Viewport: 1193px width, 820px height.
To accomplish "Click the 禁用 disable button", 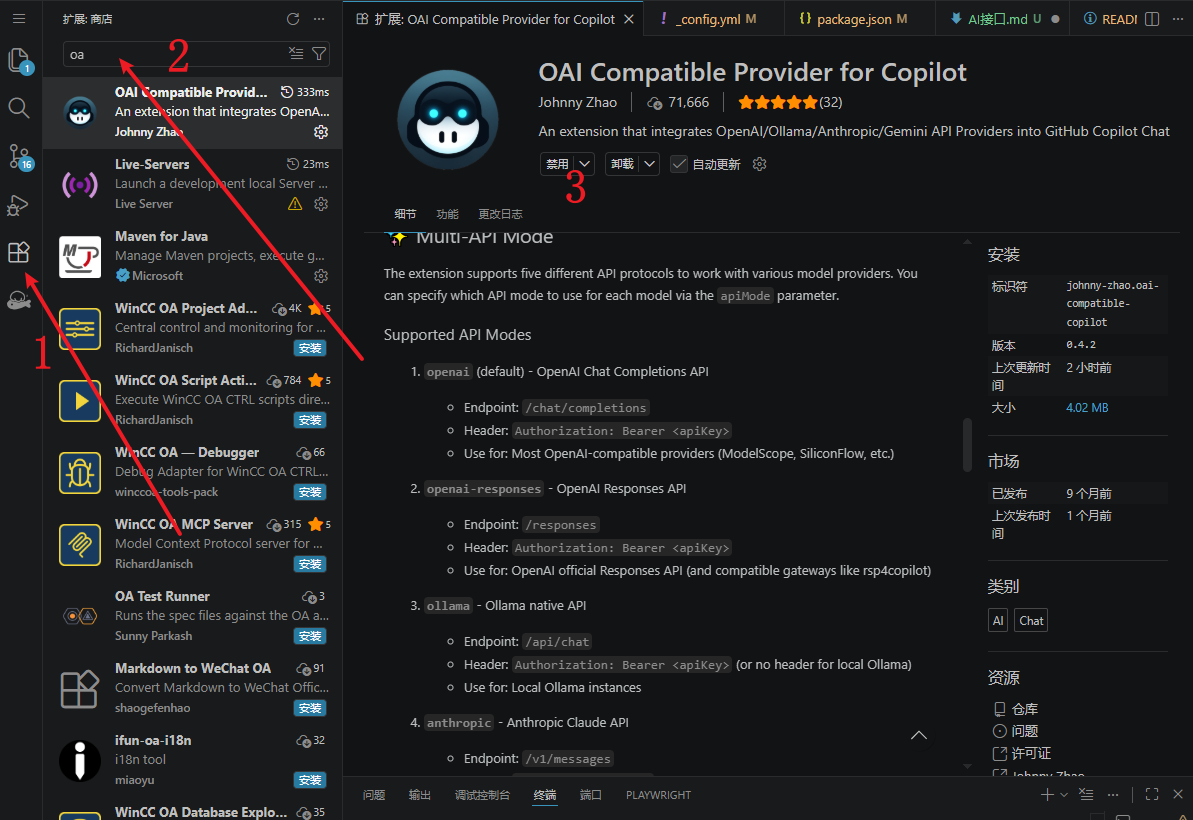I will [557, 164].
